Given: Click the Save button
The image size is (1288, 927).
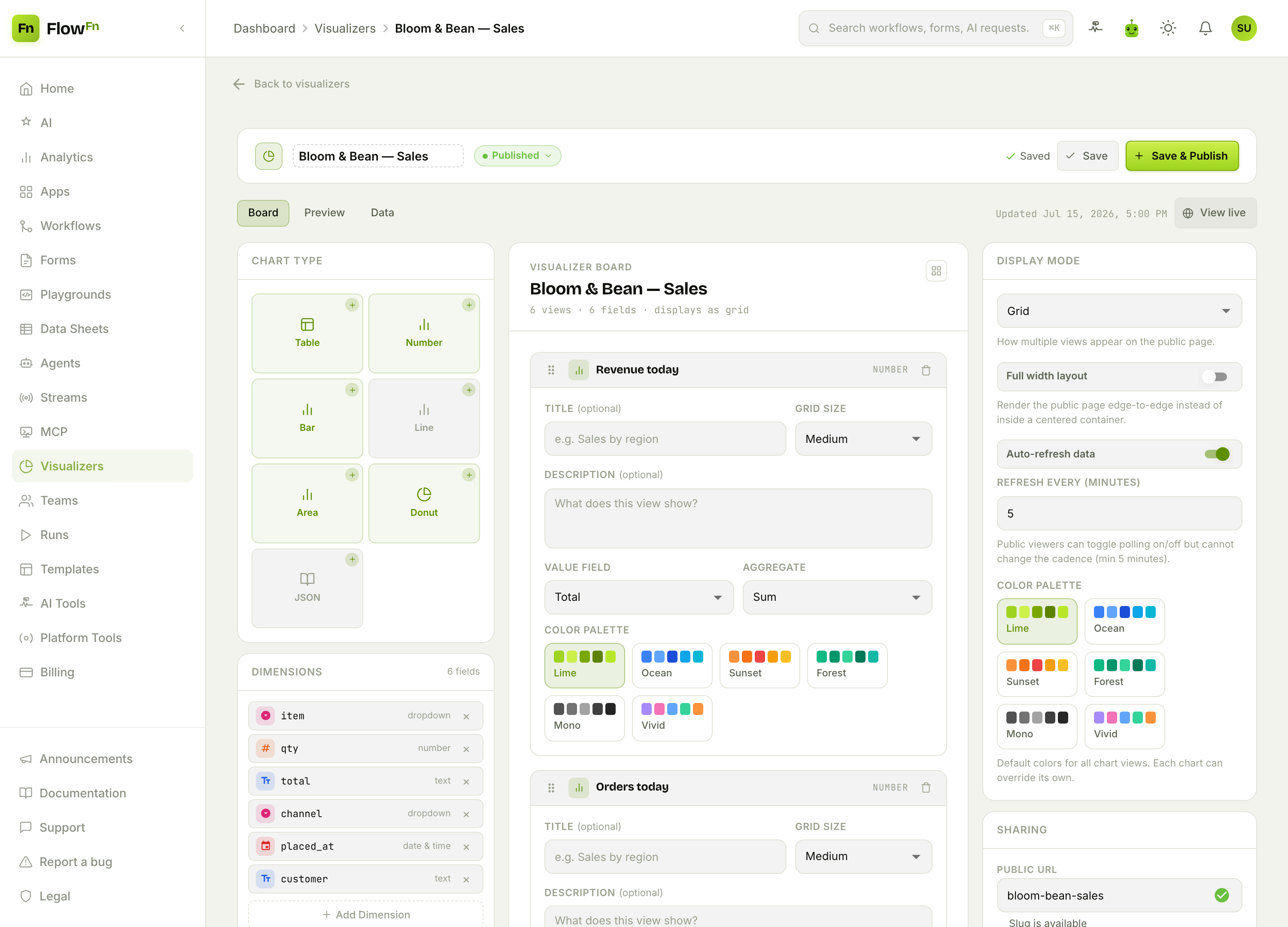Looking at the screenshot, I should (1087, 155).
